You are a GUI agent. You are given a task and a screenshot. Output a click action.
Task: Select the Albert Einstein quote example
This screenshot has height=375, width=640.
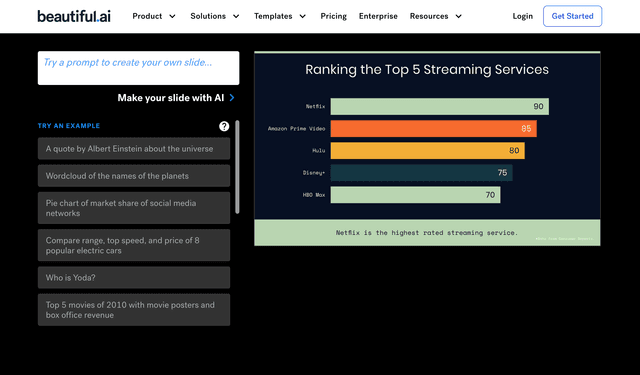pyautogui.click(x=134, y=149)
